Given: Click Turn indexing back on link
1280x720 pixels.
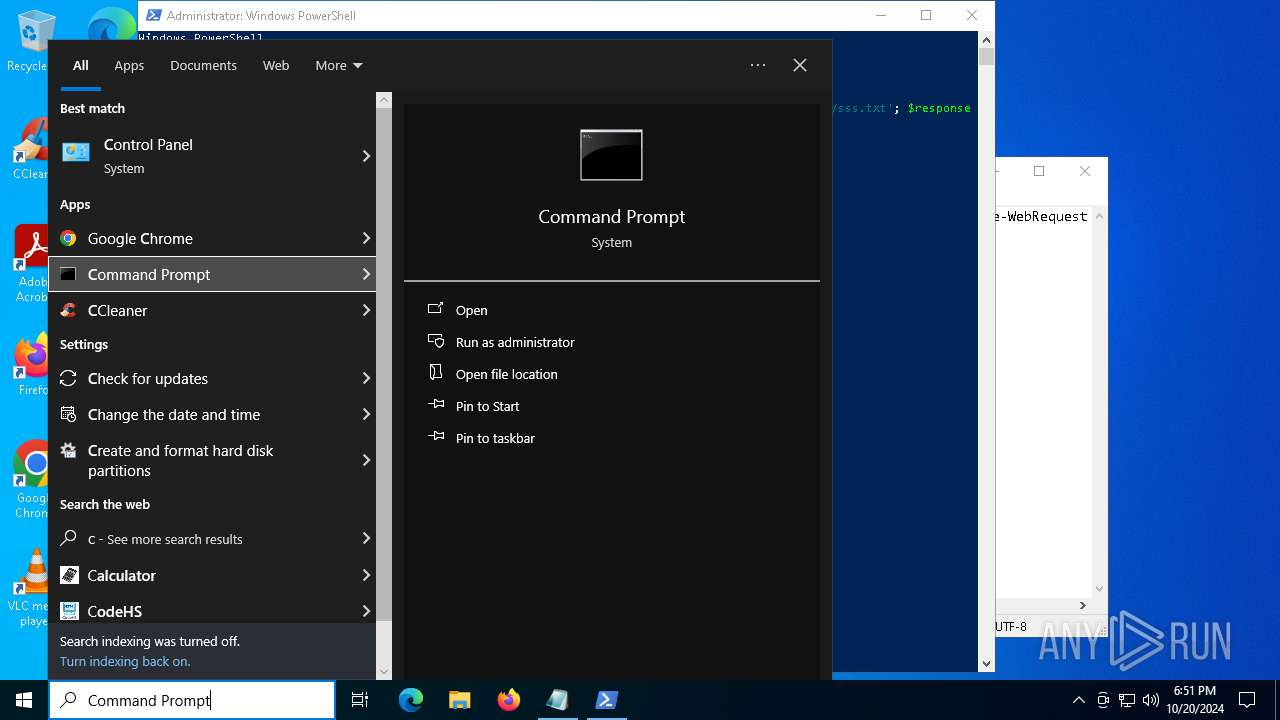Looking at the screenshot, I should point(125,661).
